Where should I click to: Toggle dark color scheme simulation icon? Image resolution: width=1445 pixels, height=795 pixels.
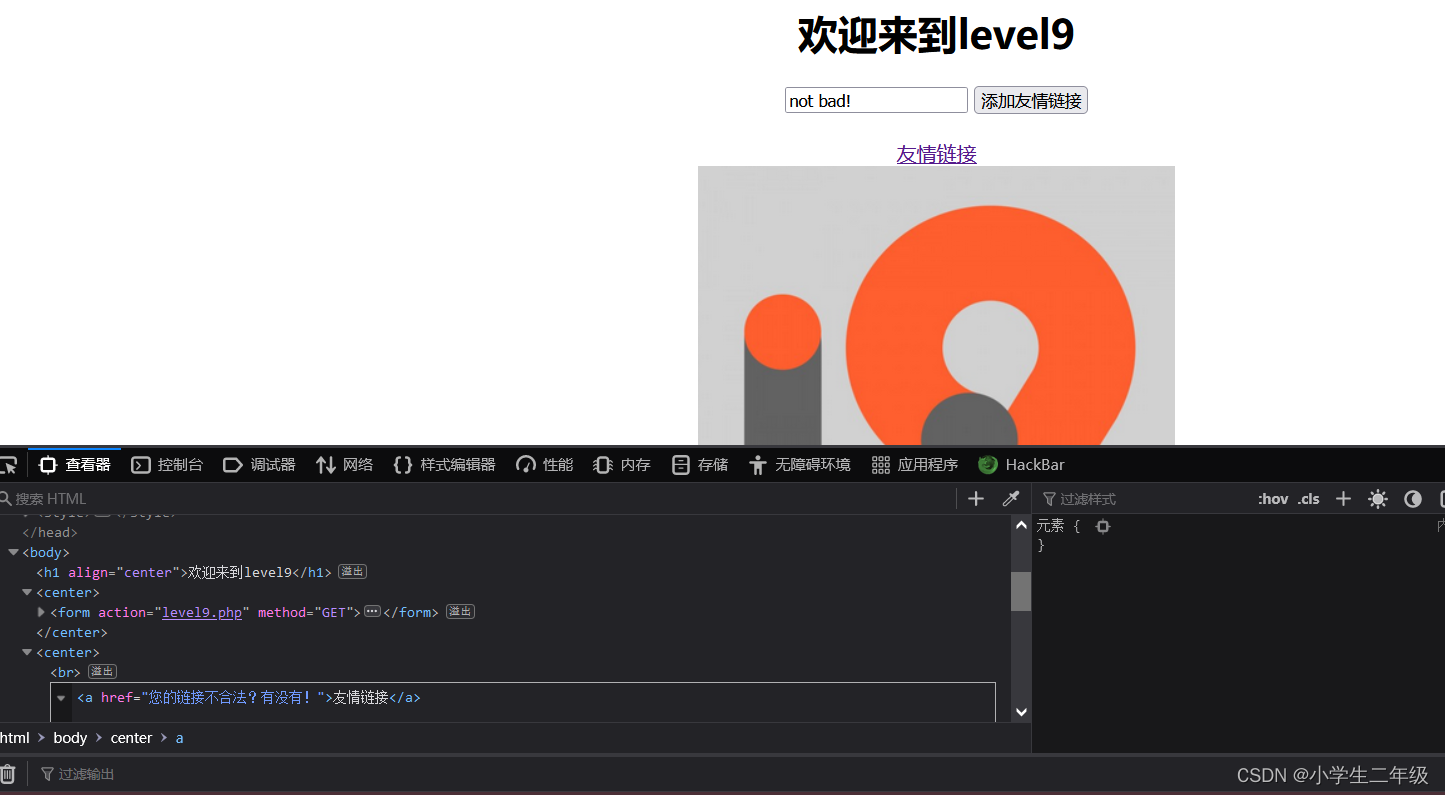point(1413,499)
